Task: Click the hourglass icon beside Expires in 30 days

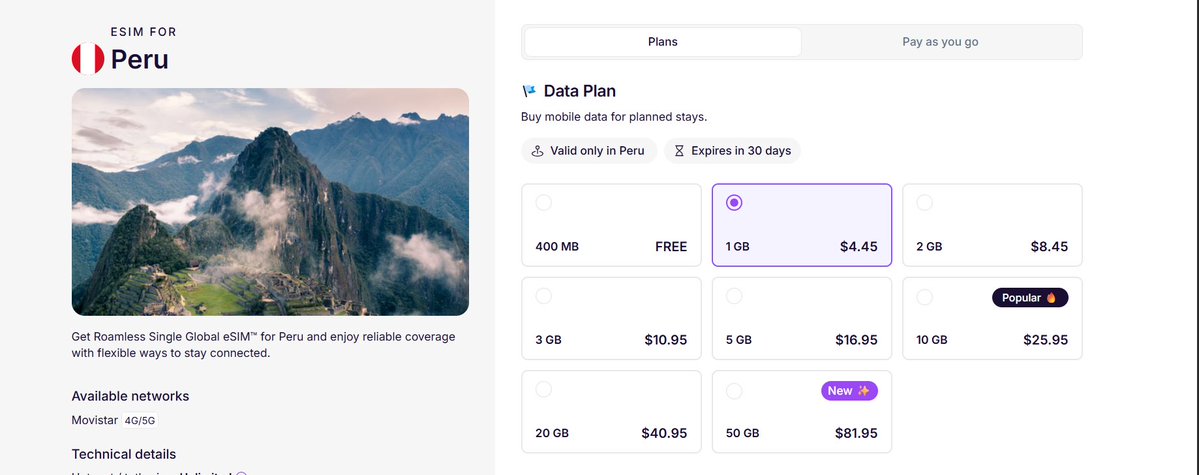Action: coord(679,151)
